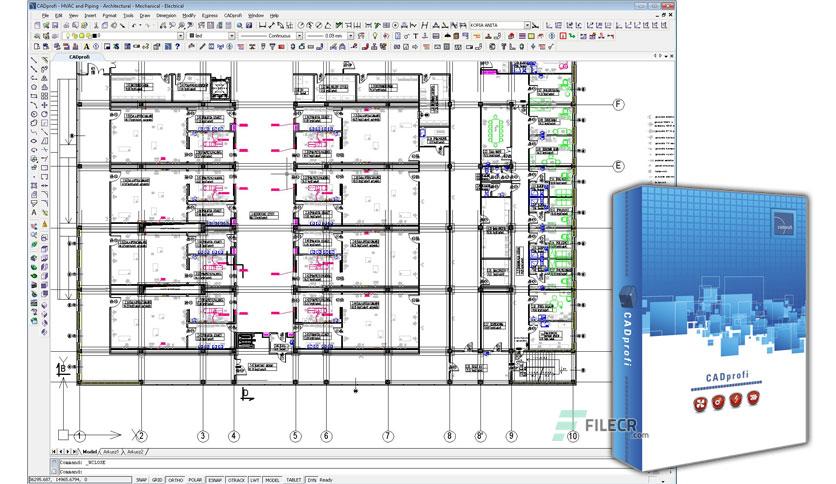This screenshot has height=484, width=836.
Task: Toggle POLAR tracking in status bar
Action: (195, 480)
